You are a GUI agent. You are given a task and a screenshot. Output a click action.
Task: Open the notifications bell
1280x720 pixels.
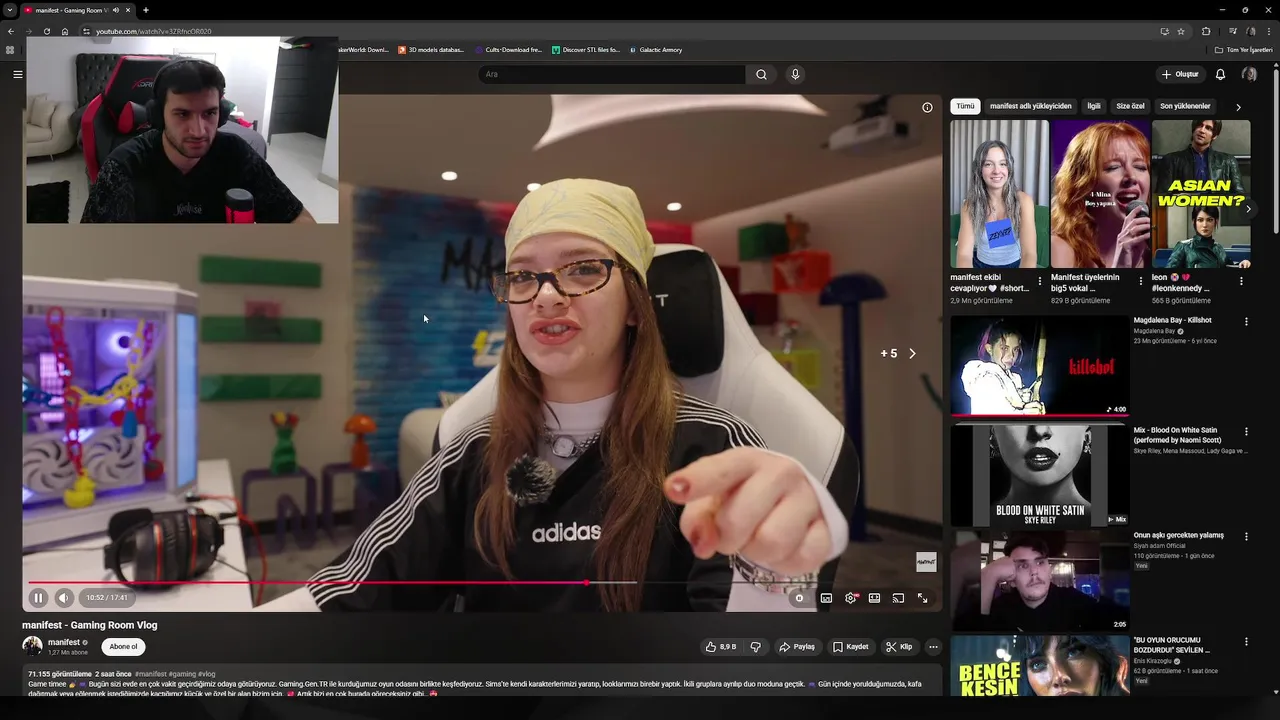point(1220,74)
